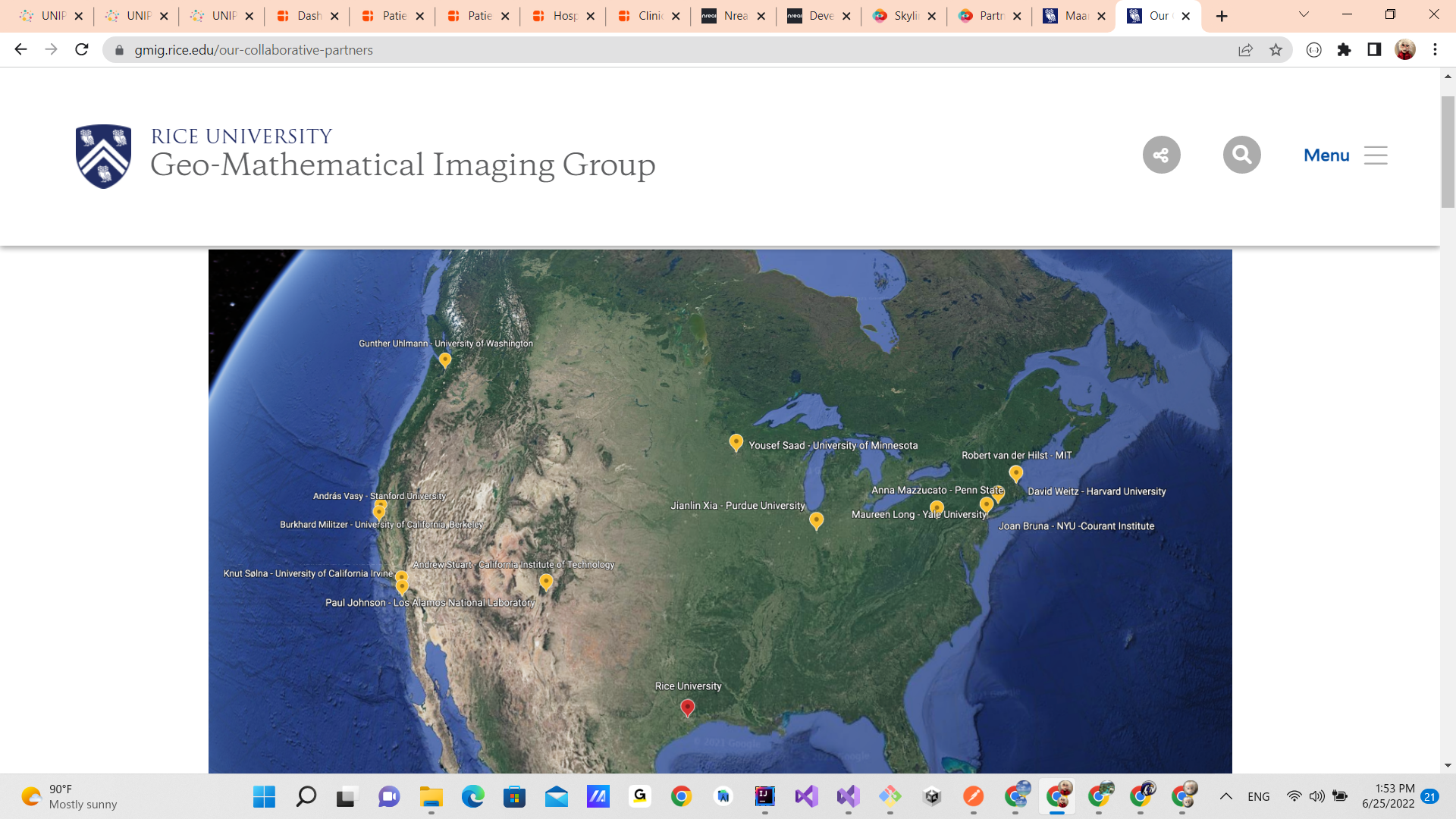Click the share page icon in the address bar
The height and width of the screenshot is (819, 1456).
[x=1245, y=50]
